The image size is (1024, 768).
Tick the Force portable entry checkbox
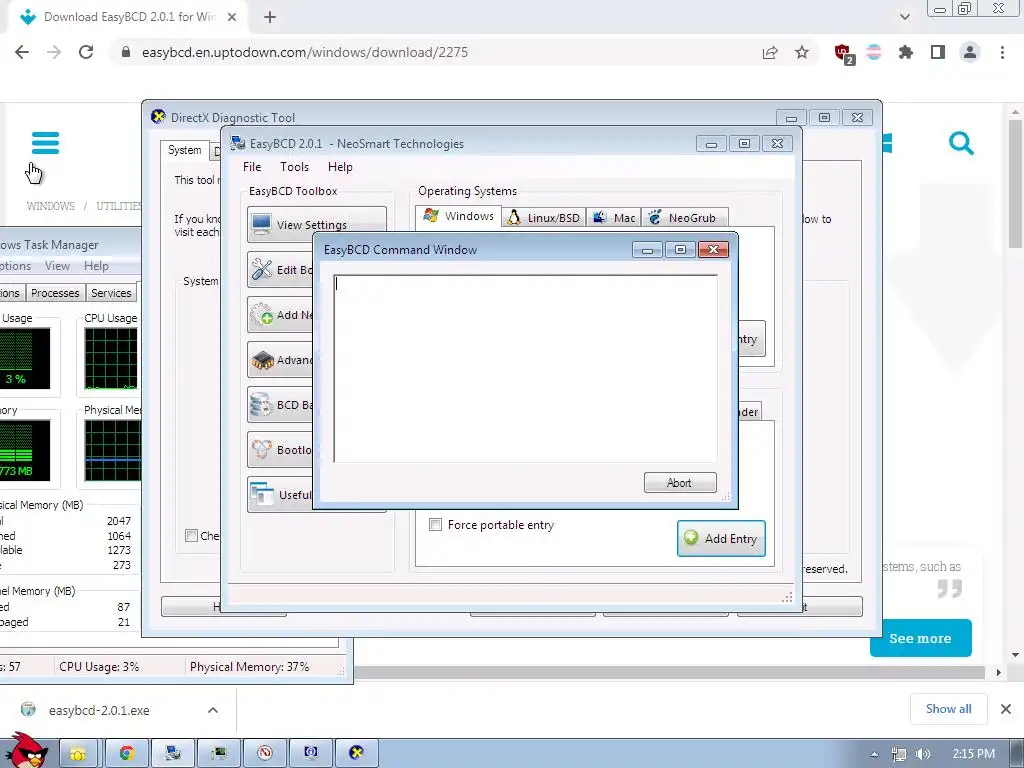tap(436, 524)
